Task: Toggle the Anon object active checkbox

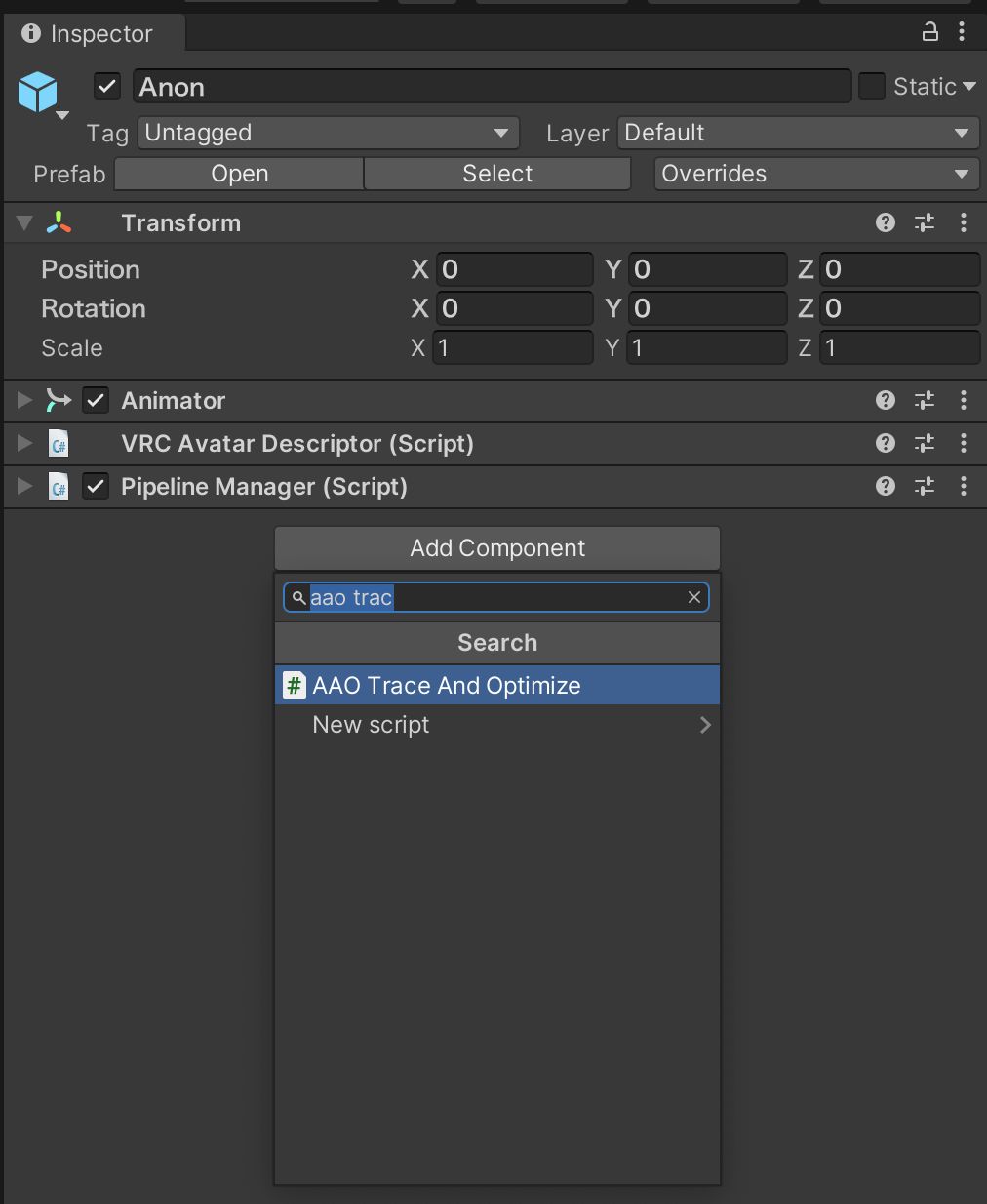Action: [107, 86]
